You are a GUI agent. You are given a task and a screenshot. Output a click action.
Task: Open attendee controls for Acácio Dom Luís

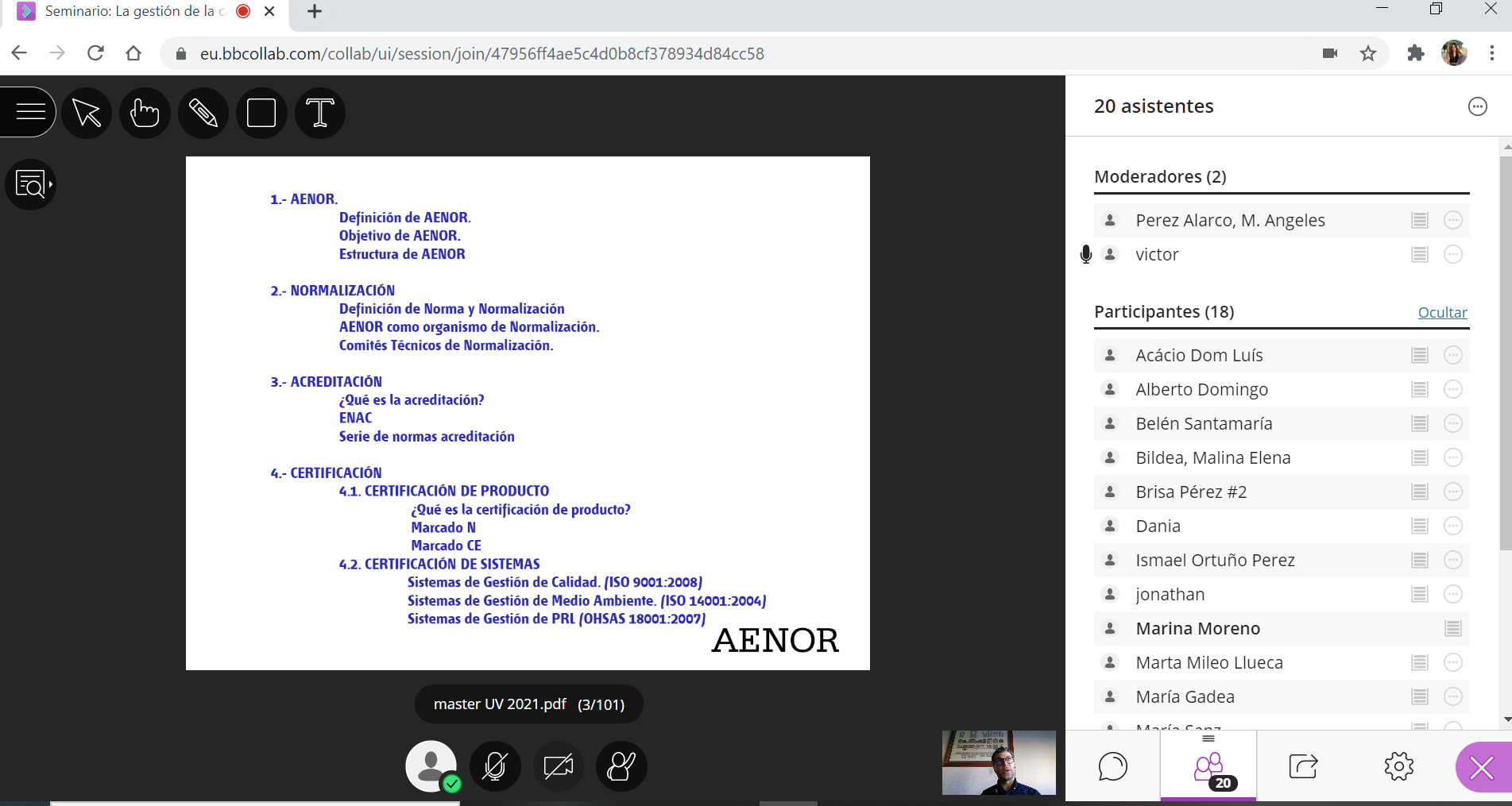coord(1452,355)
